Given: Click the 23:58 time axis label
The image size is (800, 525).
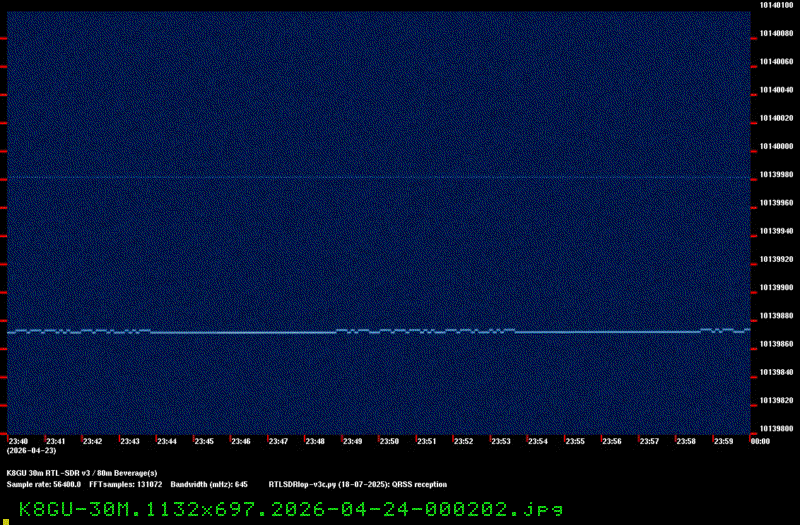Looking at the screenshot, I should pyautogui.click(x=686, y=441).
